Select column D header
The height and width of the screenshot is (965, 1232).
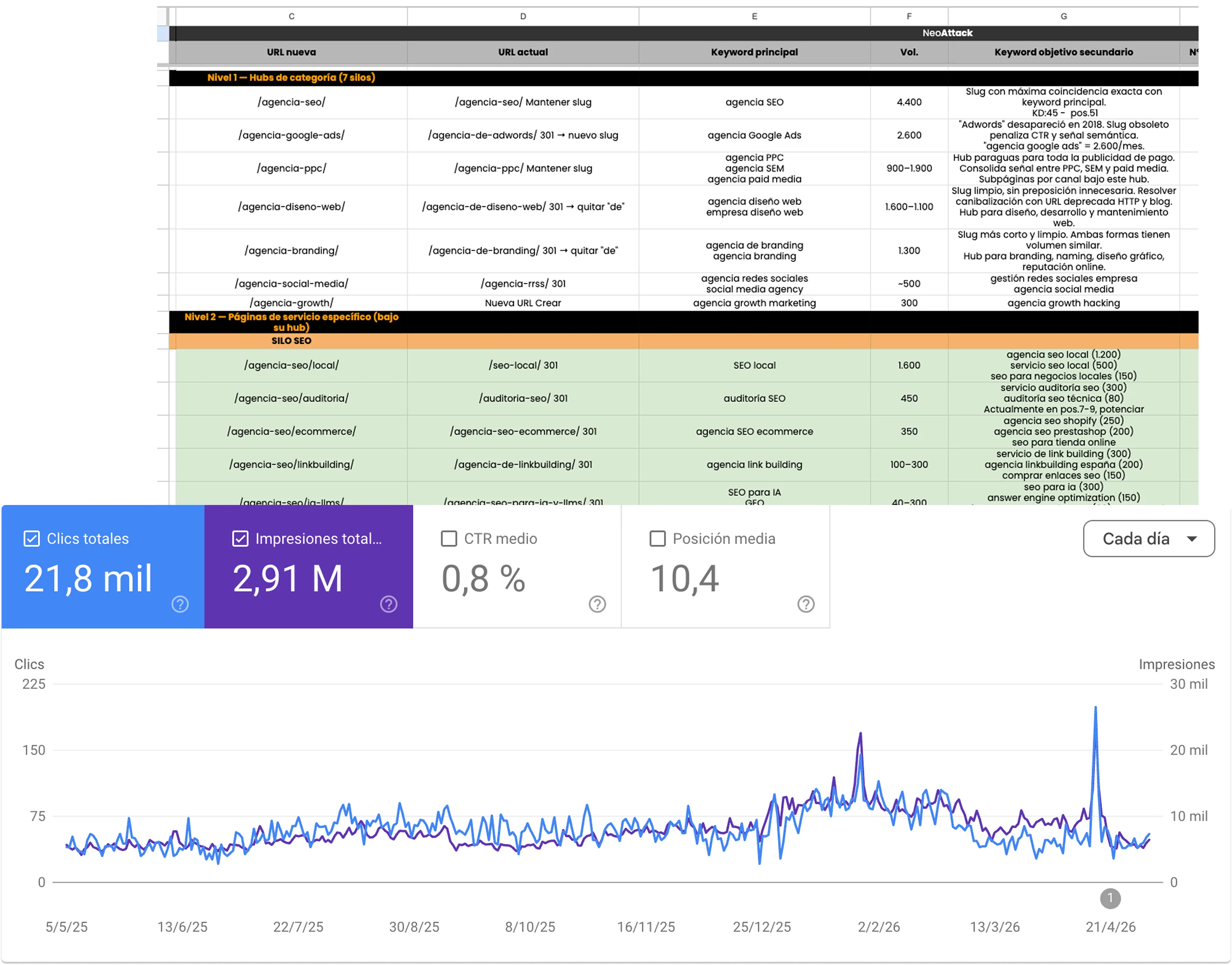(522, 16)
